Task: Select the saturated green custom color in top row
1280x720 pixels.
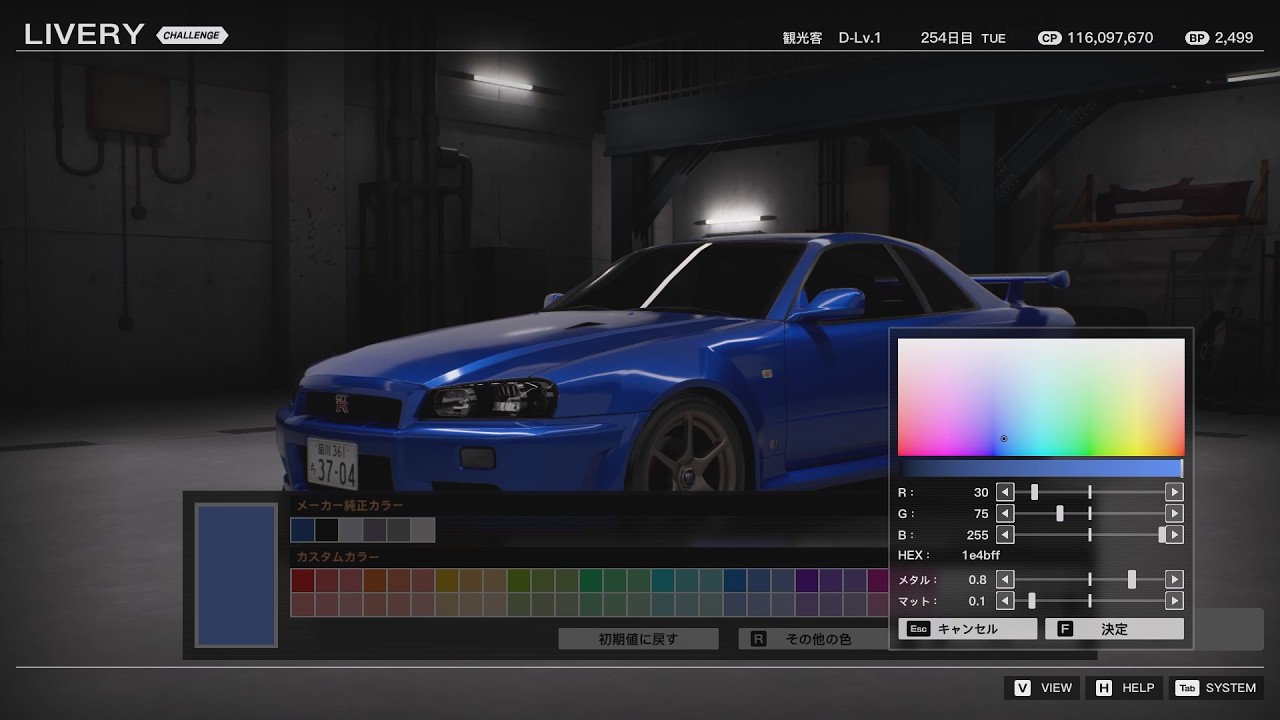Action: click(591, 580)
